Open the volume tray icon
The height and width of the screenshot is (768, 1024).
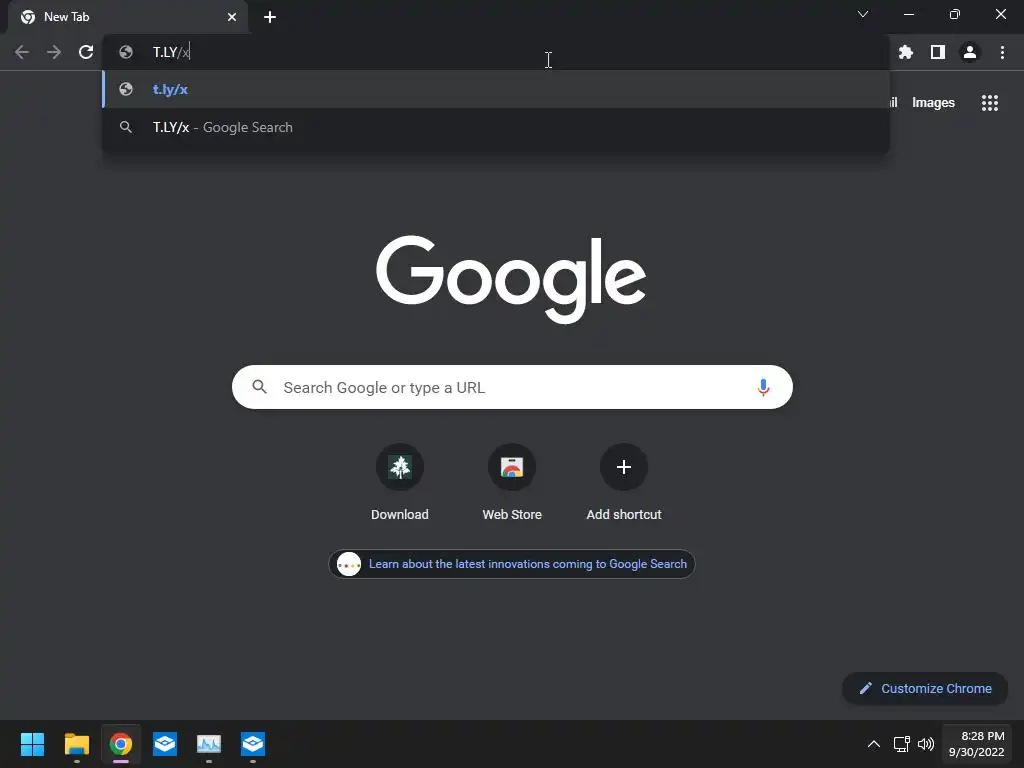[925, 744]
